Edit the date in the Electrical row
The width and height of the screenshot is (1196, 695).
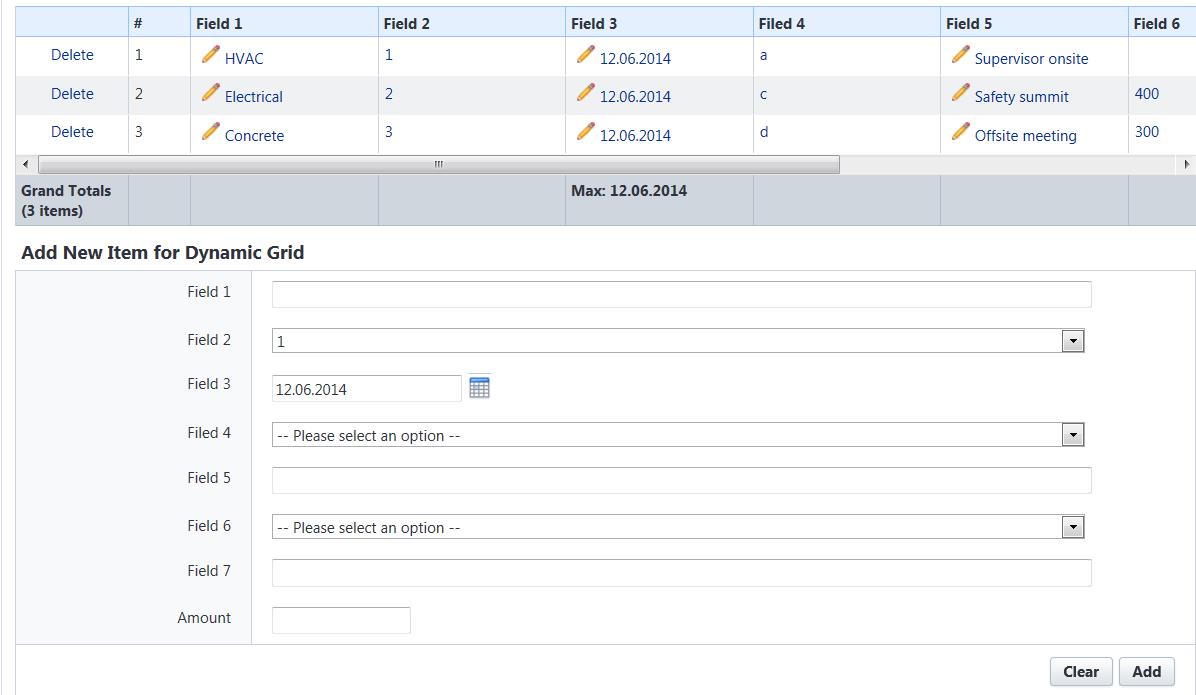635,97
